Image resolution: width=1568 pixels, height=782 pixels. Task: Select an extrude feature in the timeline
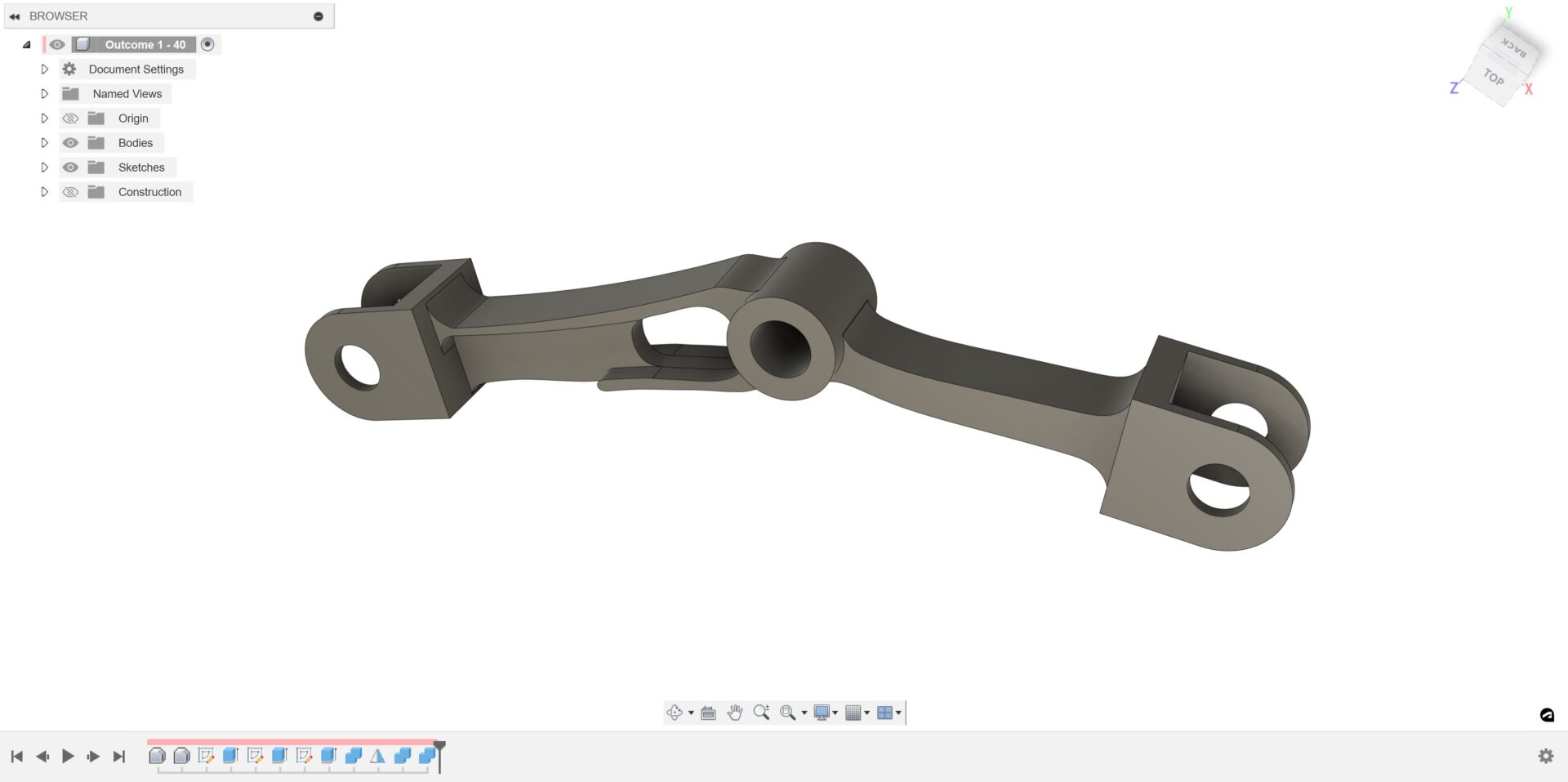click(229, 756)
